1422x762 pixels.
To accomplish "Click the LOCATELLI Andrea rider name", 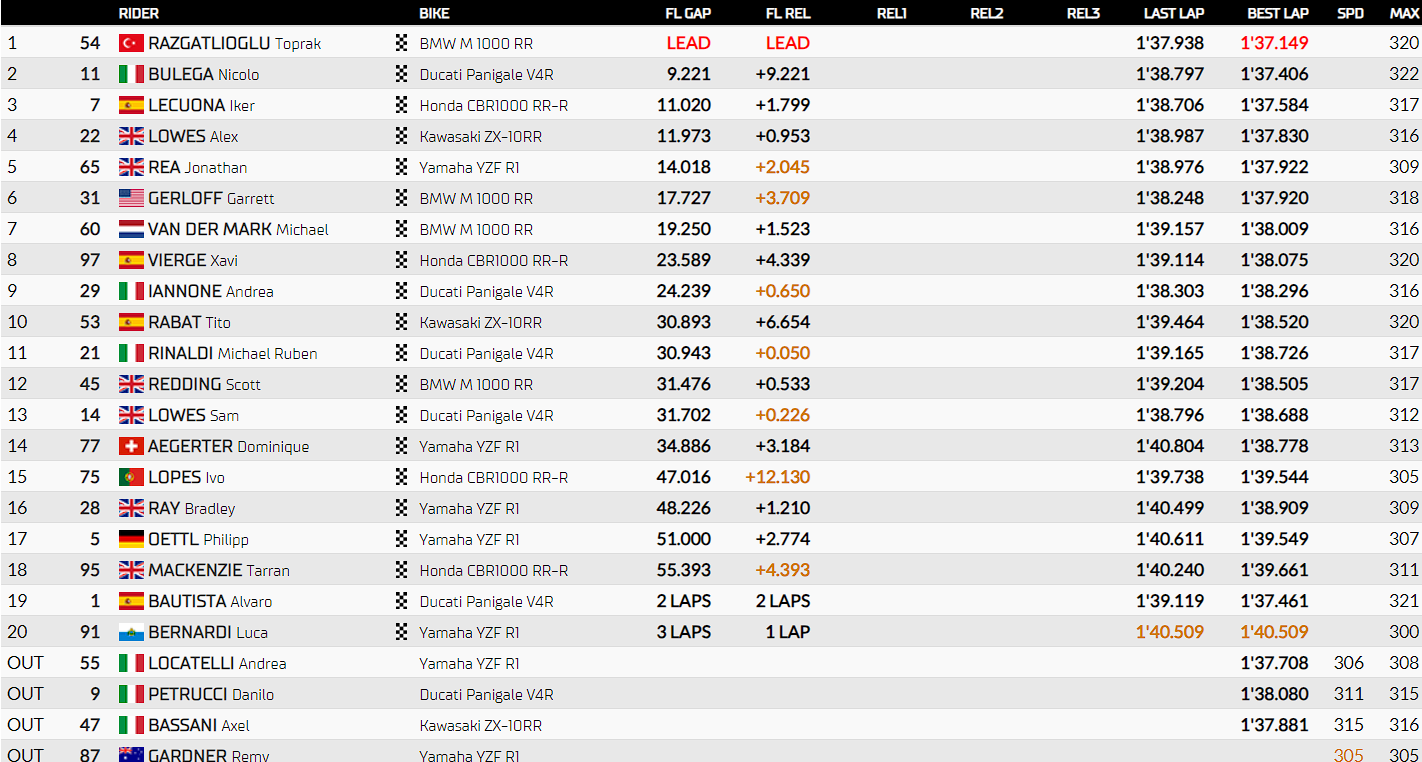I will coord(217,663).
